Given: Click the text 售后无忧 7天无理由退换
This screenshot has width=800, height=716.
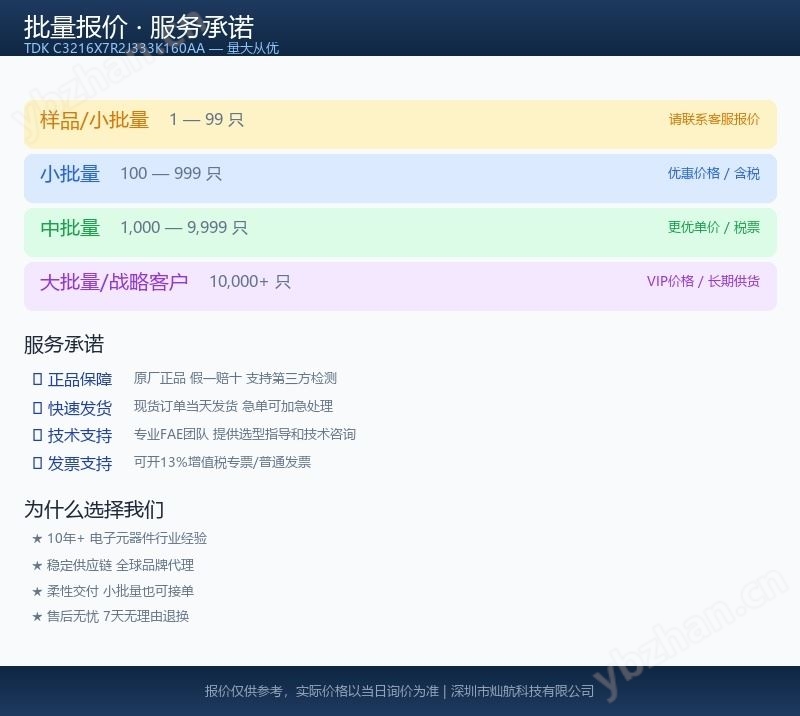Looking at the screenshot, I should click(118, 616).
